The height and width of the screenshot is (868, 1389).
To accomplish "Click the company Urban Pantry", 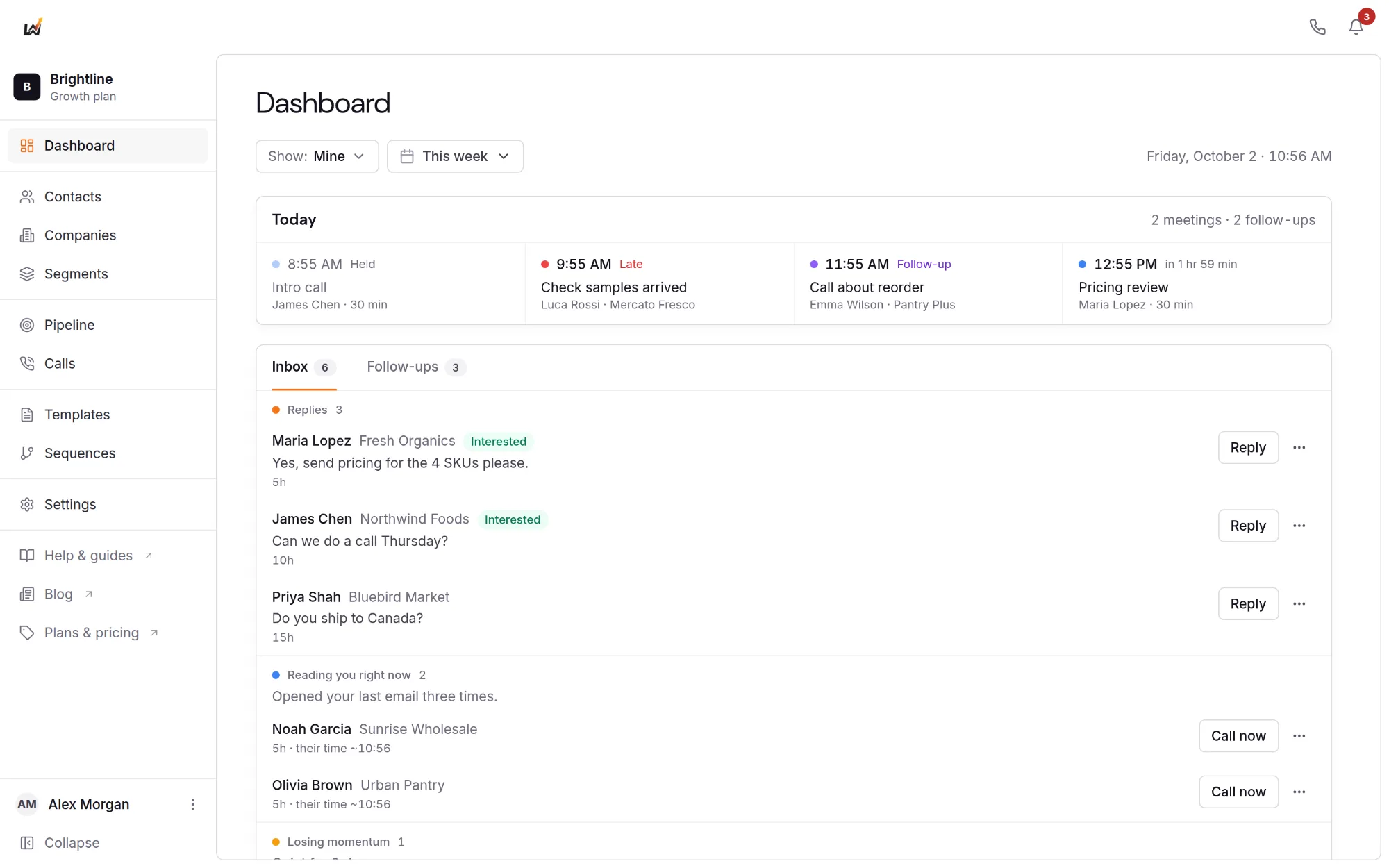I will [403, 785].
